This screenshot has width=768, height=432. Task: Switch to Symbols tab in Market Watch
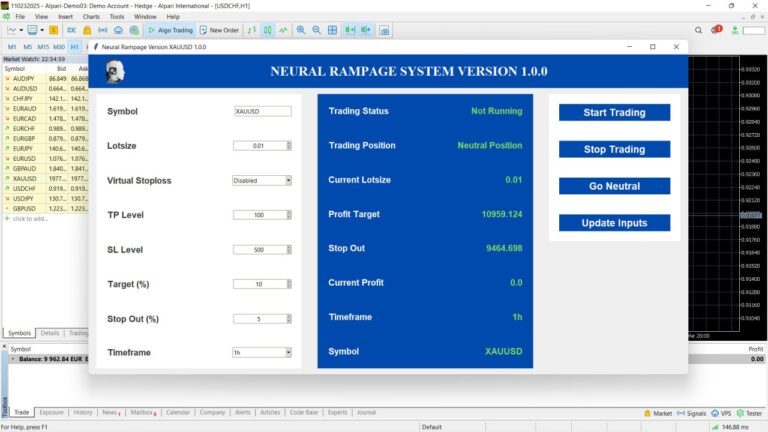pos(20,333)
